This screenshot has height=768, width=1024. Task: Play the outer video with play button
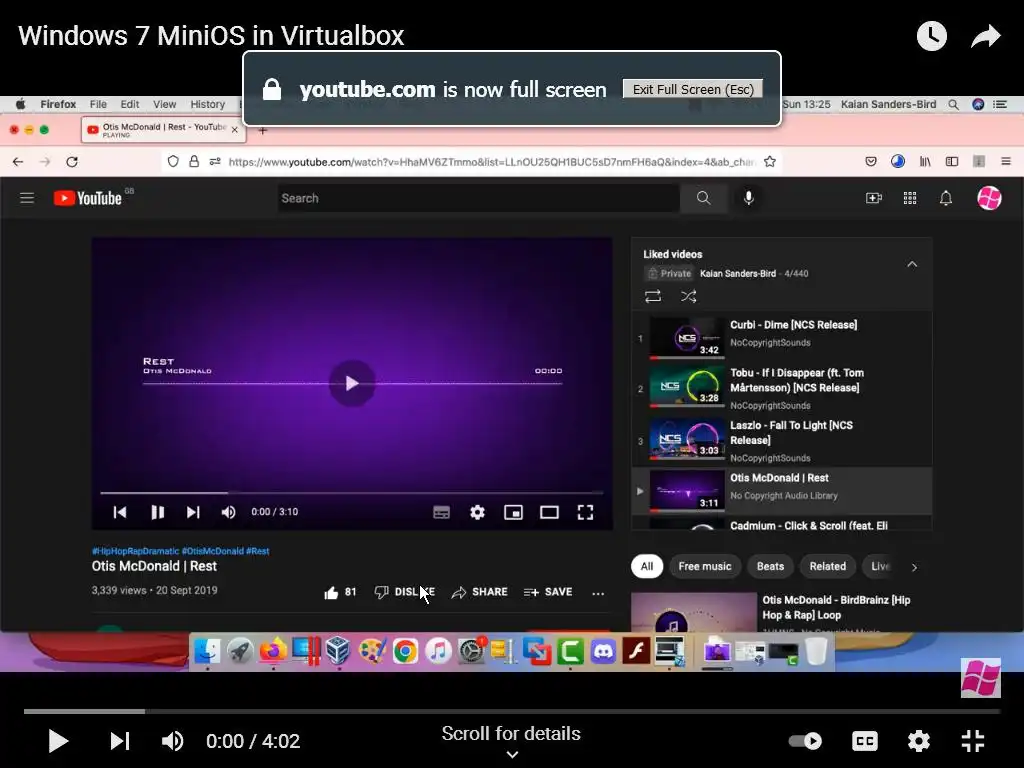coord(58,741)
